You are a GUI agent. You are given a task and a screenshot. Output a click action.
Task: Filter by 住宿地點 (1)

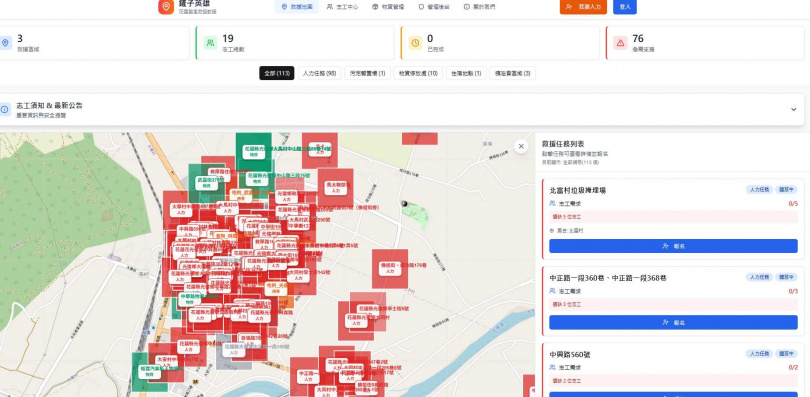(x=466, y=73)
